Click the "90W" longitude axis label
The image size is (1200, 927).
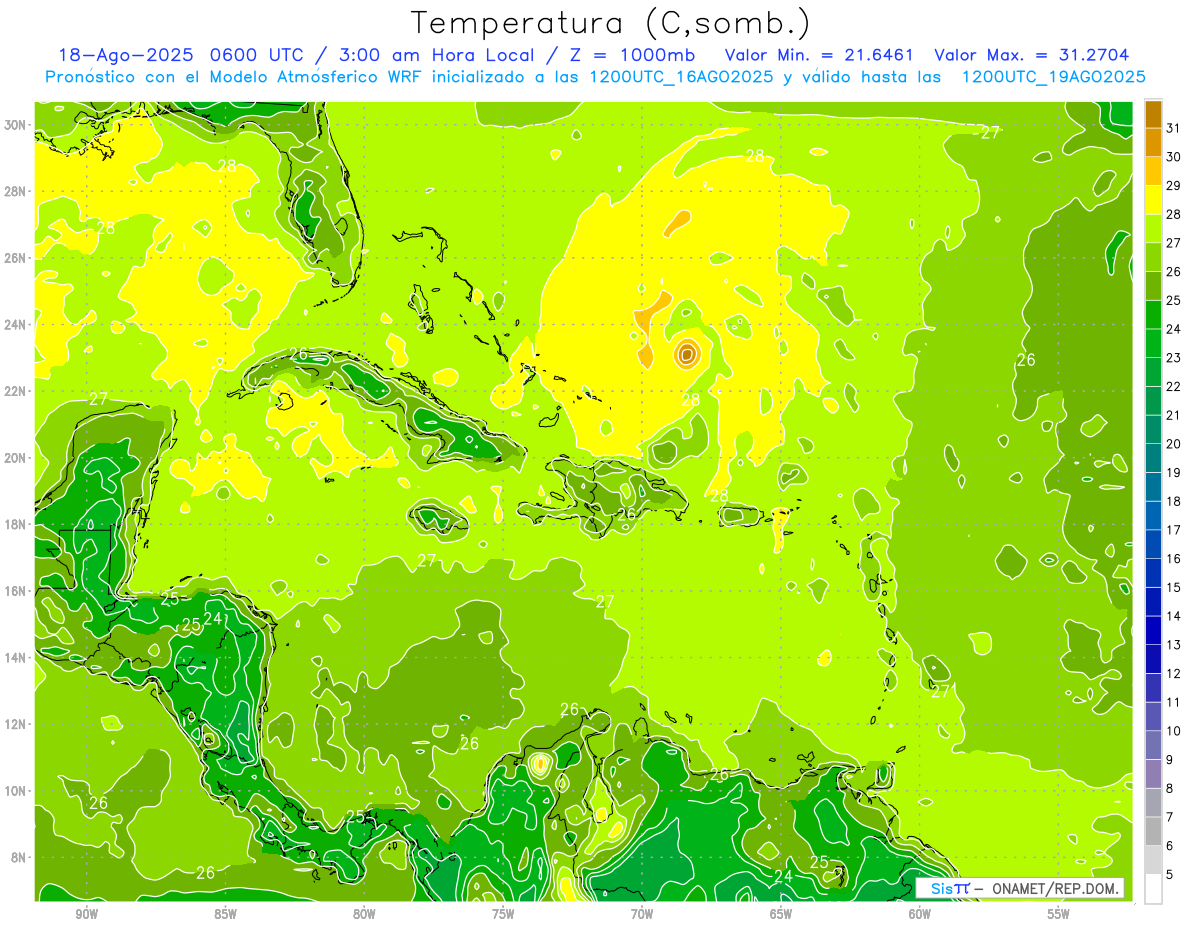point(86,914)
